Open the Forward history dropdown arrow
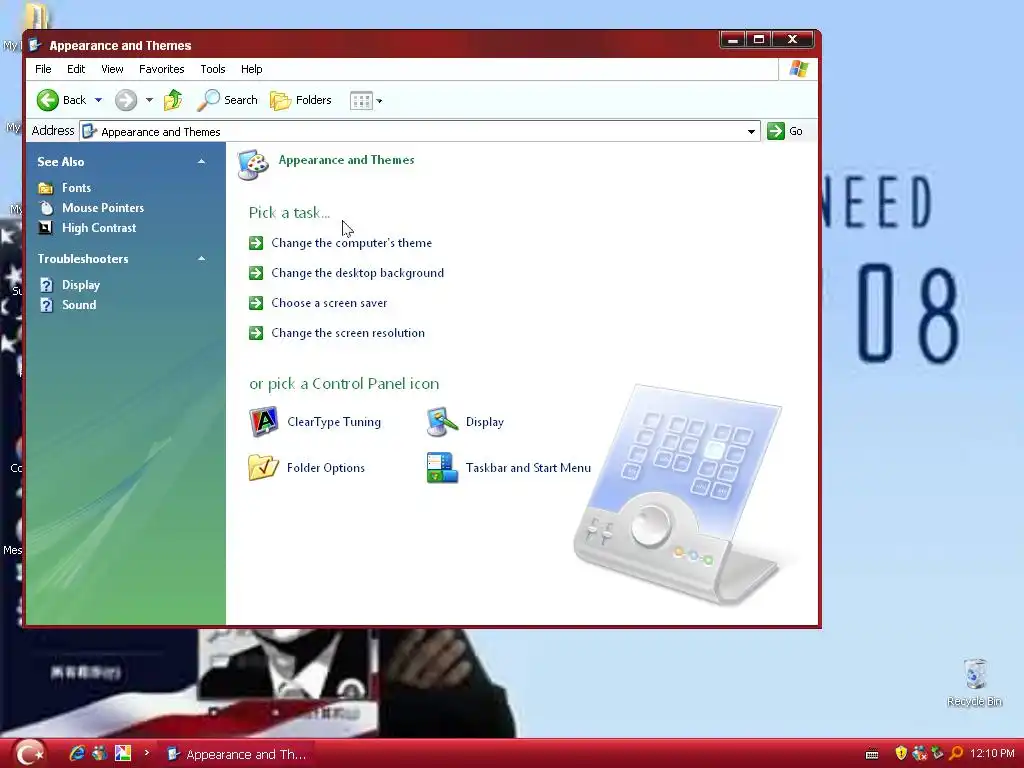 [x=150, y=101]
